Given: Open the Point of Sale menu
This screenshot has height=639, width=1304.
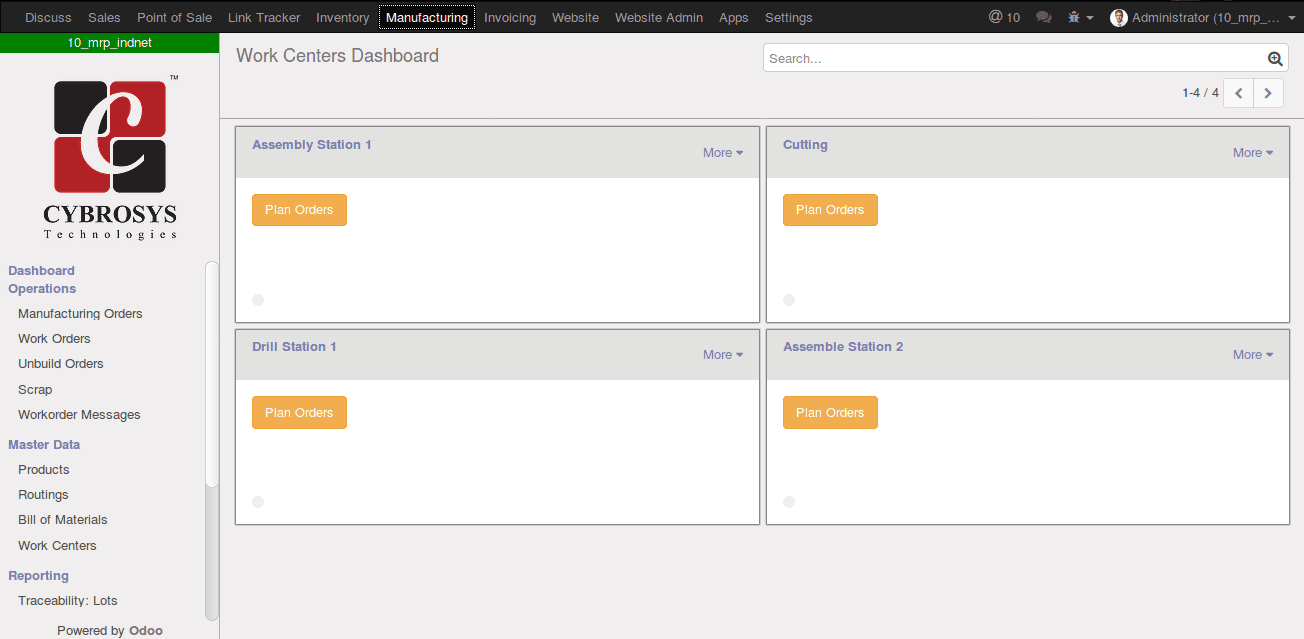Looking at the screenshot, I should [174, 17].
